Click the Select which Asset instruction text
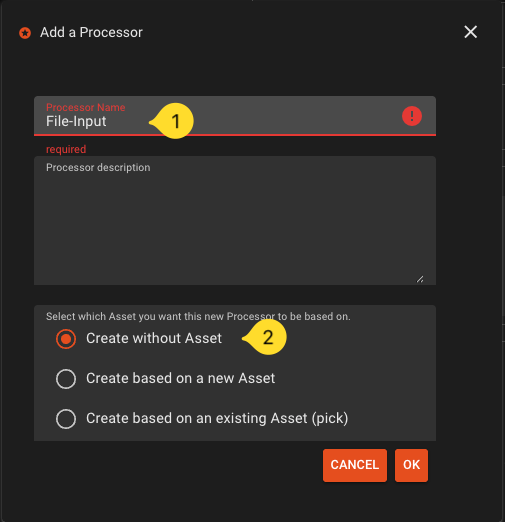 click(198, 316)
